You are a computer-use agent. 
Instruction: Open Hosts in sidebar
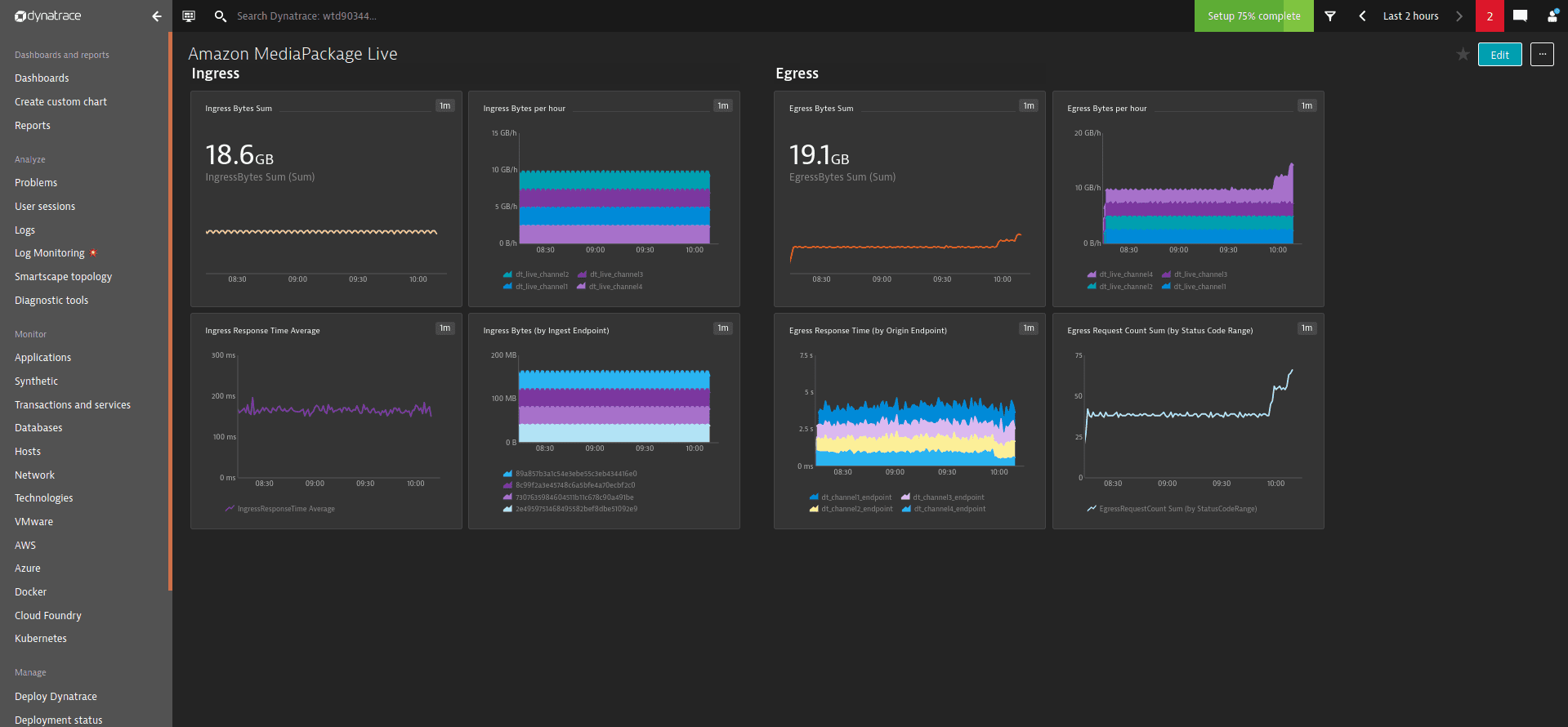click(28, 452)
